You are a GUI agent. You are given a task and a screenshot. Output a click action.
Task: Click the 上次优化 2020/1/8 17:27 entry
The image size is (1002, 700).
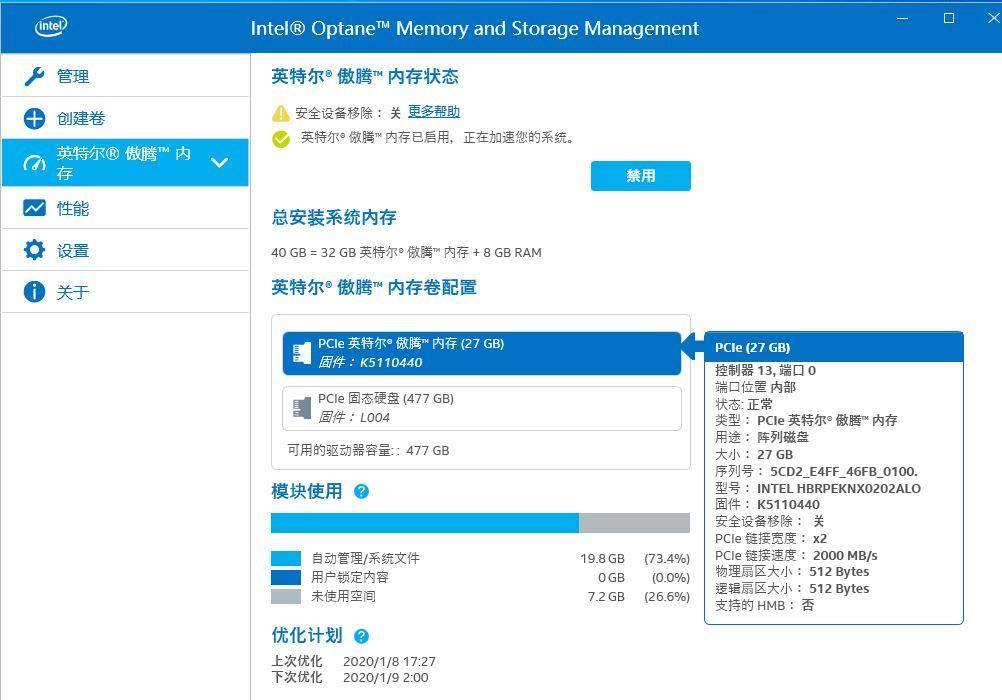pyautogui.click(x=353, y=661)
